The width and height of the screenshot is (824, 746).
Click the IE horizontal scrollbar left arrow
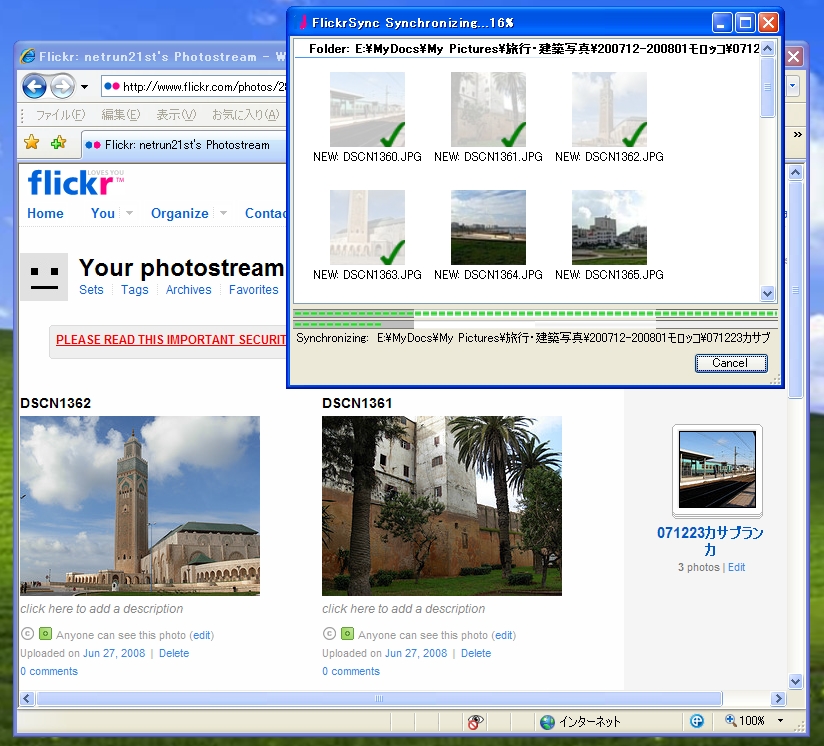coord(27,698)
